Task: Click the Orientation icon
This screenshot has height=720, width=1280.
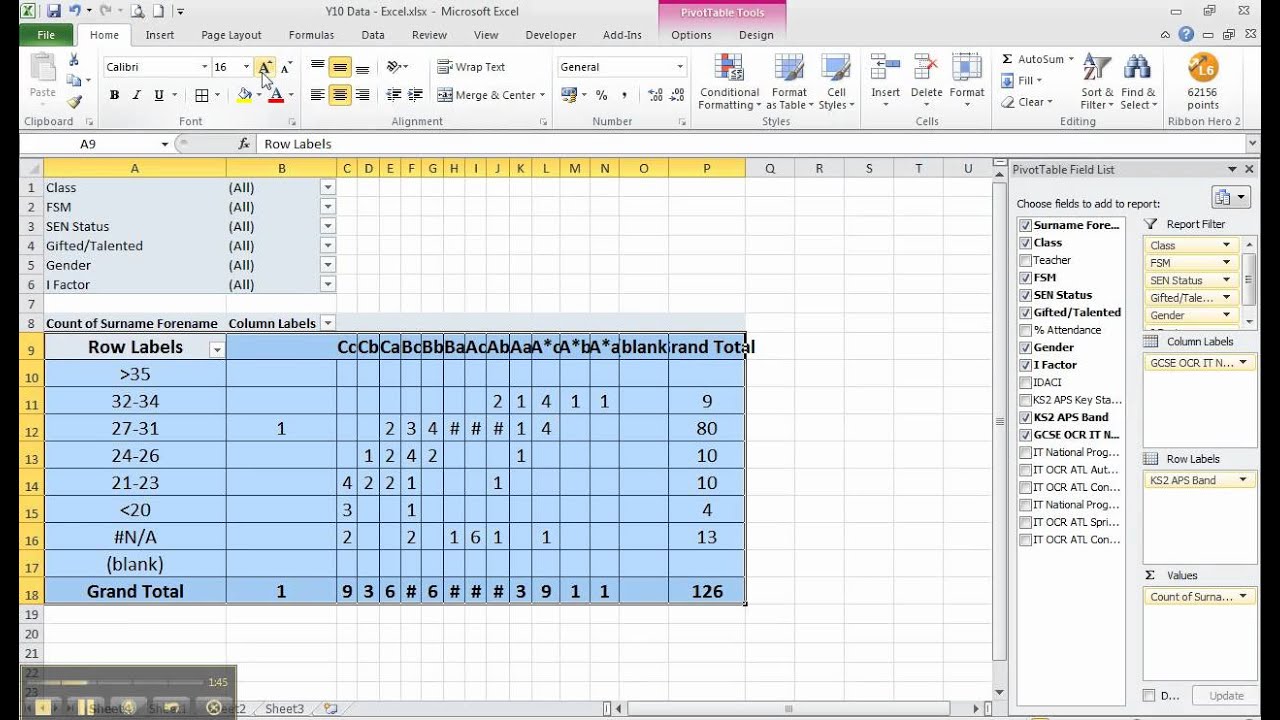Action: click(x=394, y=67)
